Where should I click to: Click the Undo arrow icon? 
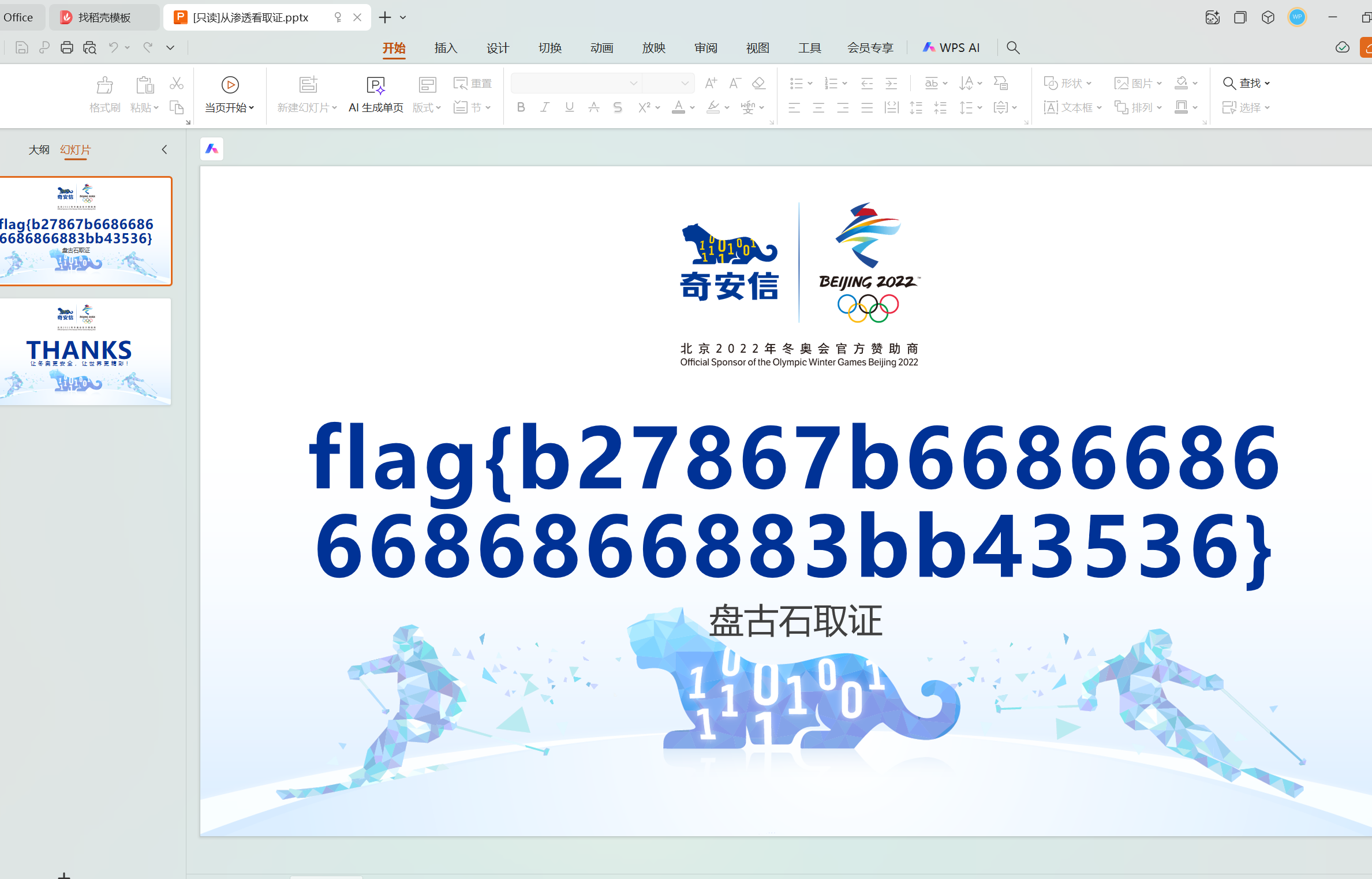tap(114, 48)
